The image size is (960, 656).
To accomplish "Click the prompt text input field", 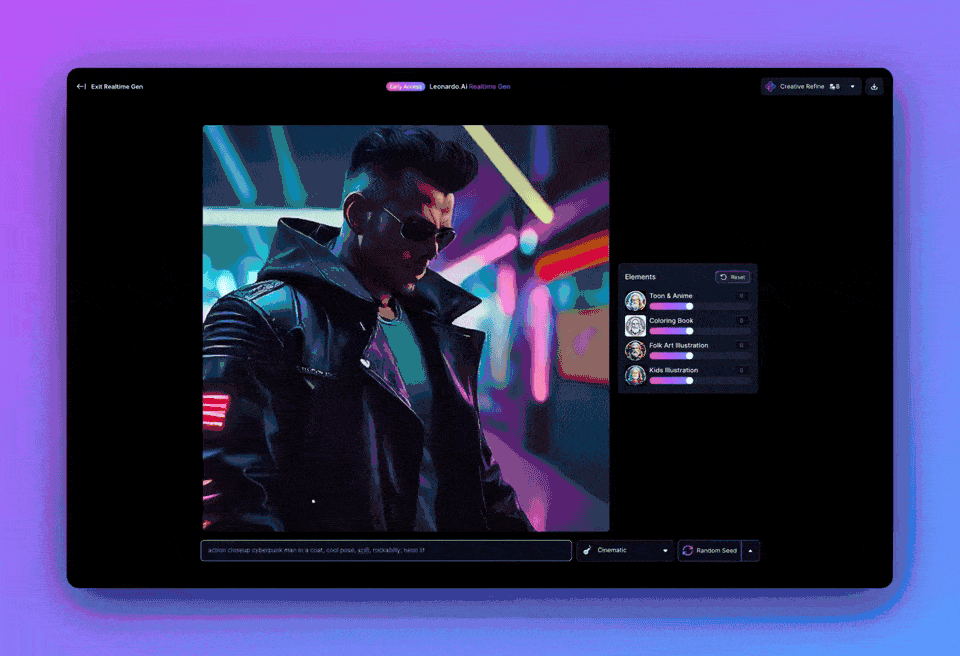I will point(386,550).
